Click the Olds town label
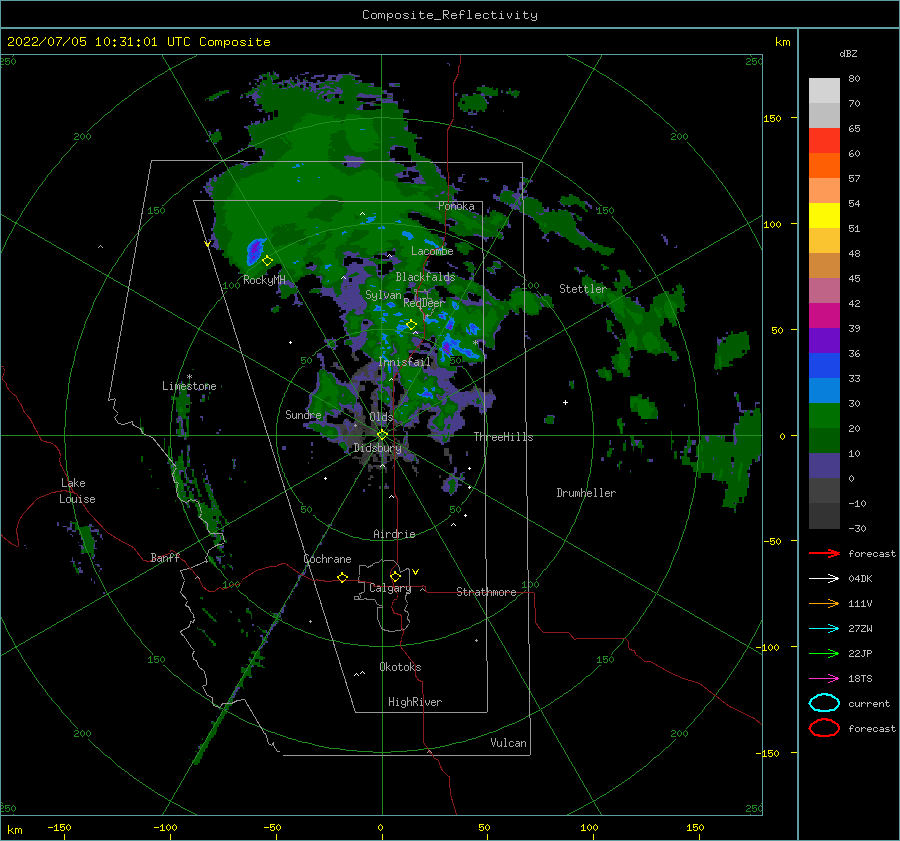 [381, 417]
